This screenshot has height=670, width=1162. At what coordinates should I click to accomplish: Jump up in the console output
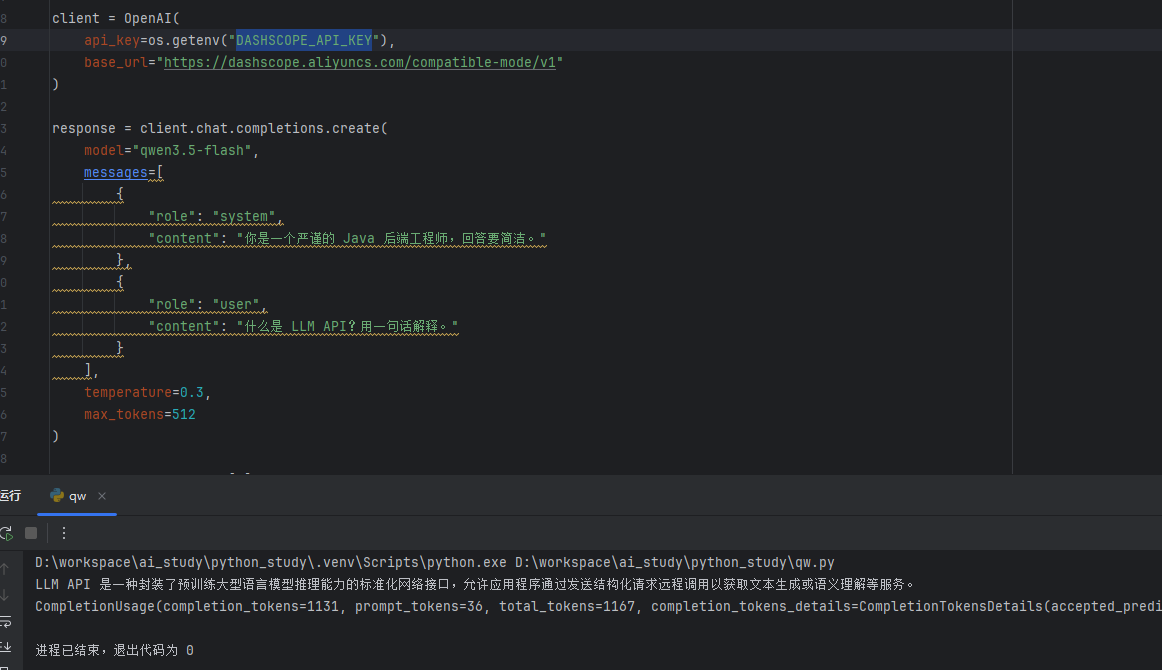4,569
